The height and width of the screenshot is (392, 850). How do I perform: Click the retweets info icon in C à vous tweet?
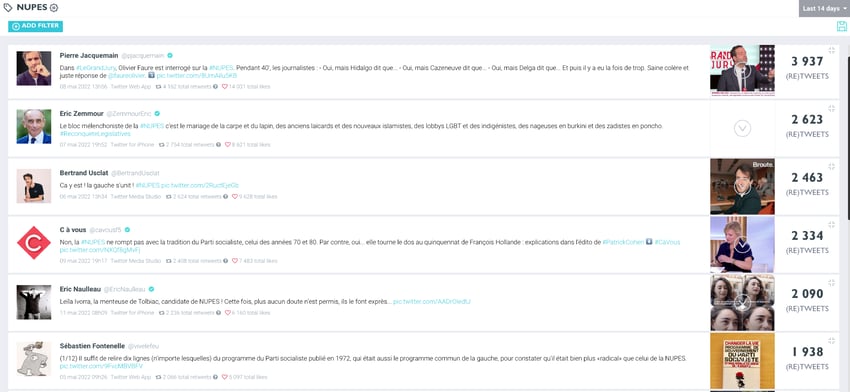coord(225,261)
